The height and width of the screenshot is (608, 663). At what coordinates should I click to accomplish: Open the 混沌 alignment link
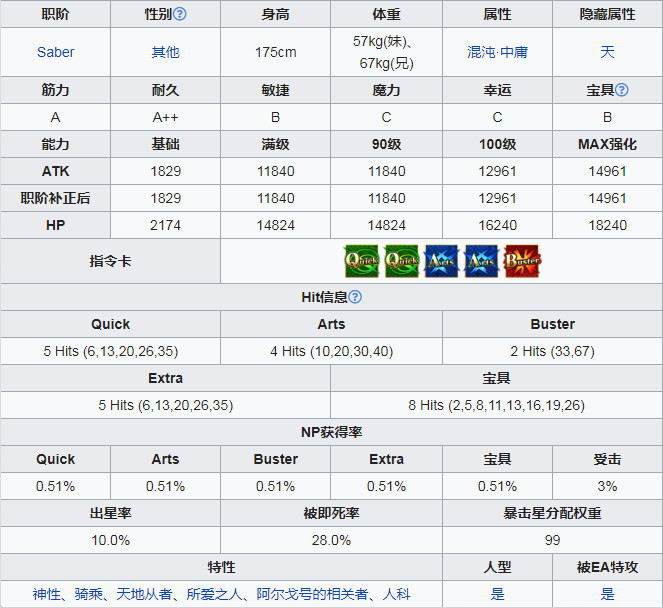[x=481, y=52]
